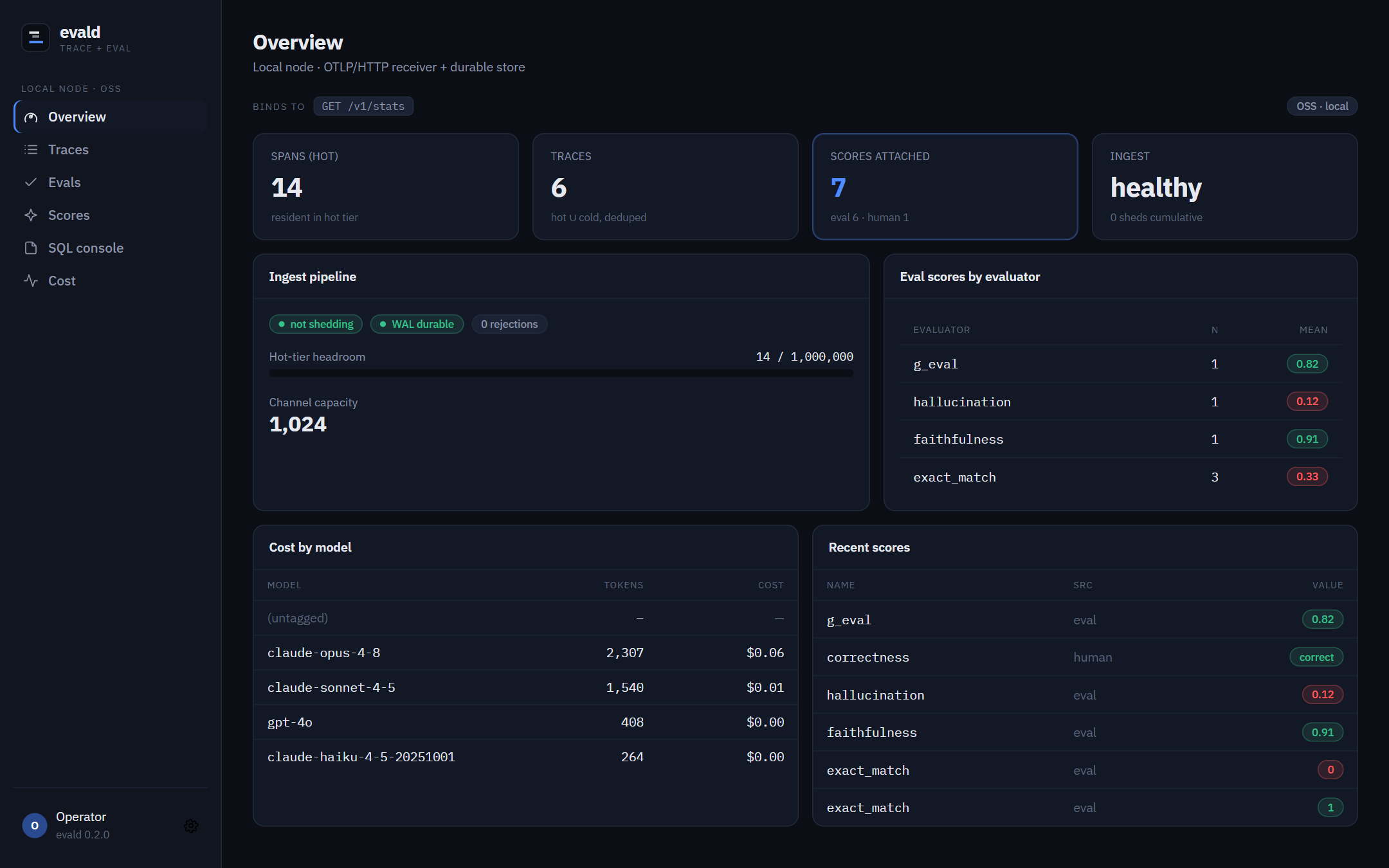The image size is (1389, 868).
Task: Click the Hot-tier headroom progress bar
Action: pos(561,374)
